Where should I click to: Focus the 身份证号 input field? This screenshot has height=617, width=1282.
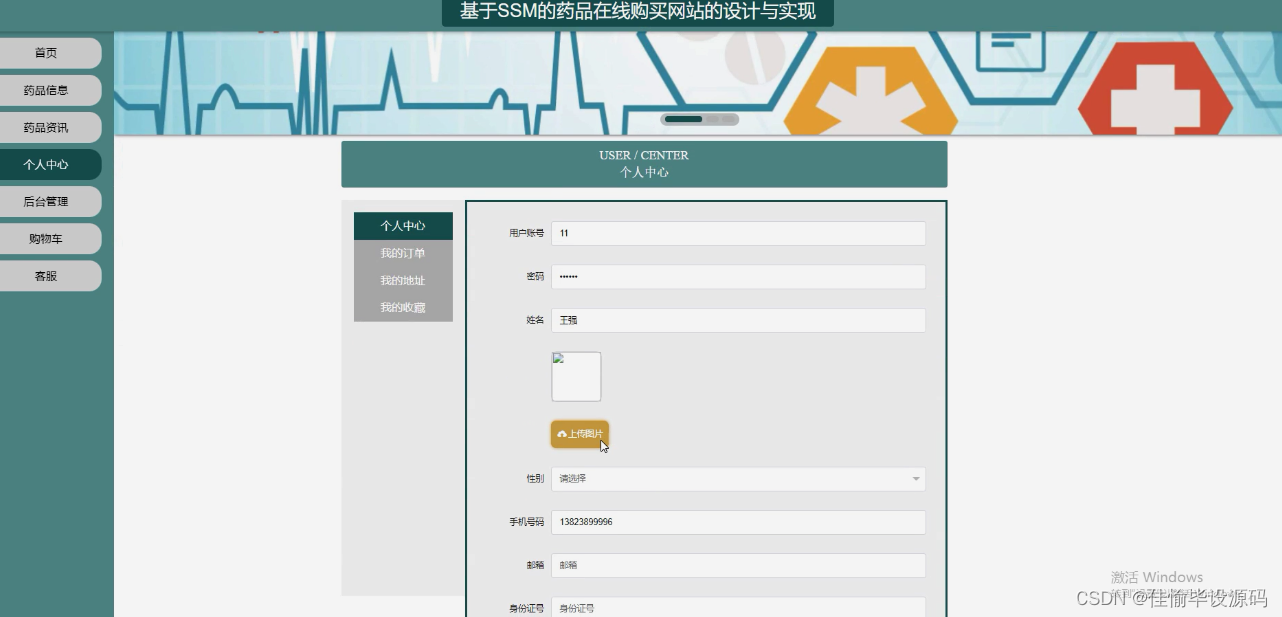pyautogui.click(x=738, y=607)
